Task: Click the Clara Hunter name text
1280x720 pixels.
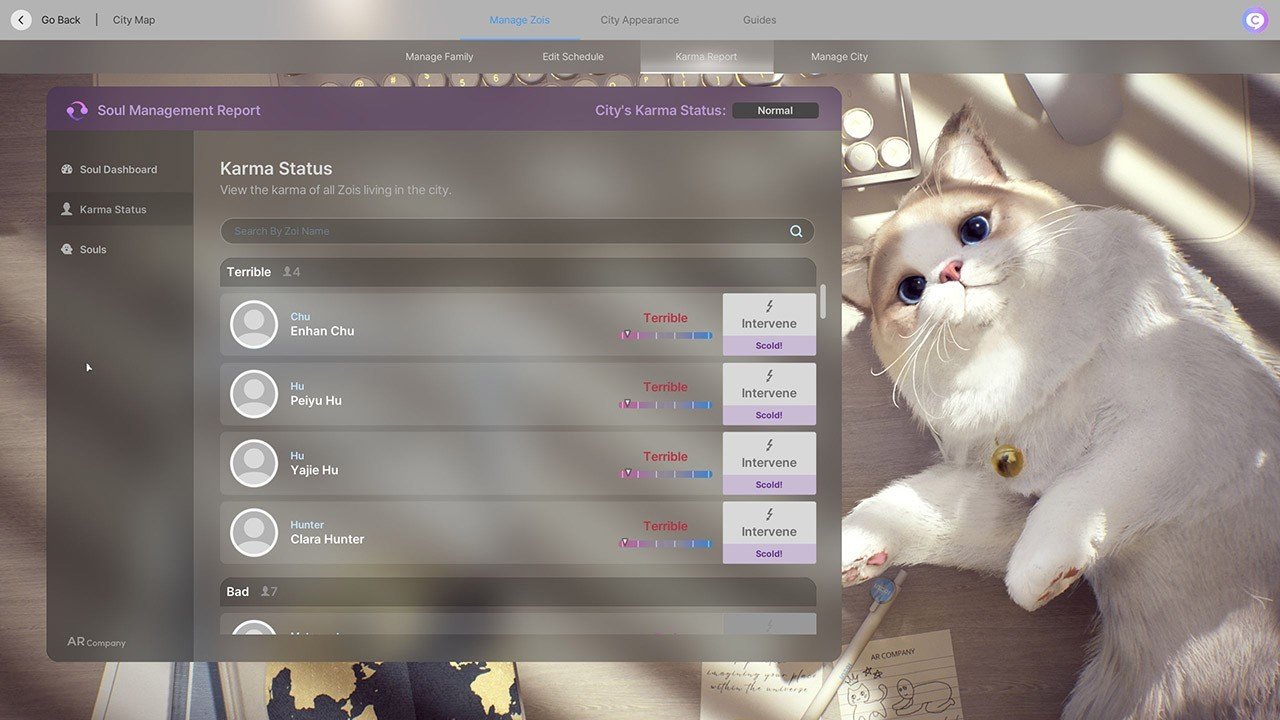Action: [327, 539]
